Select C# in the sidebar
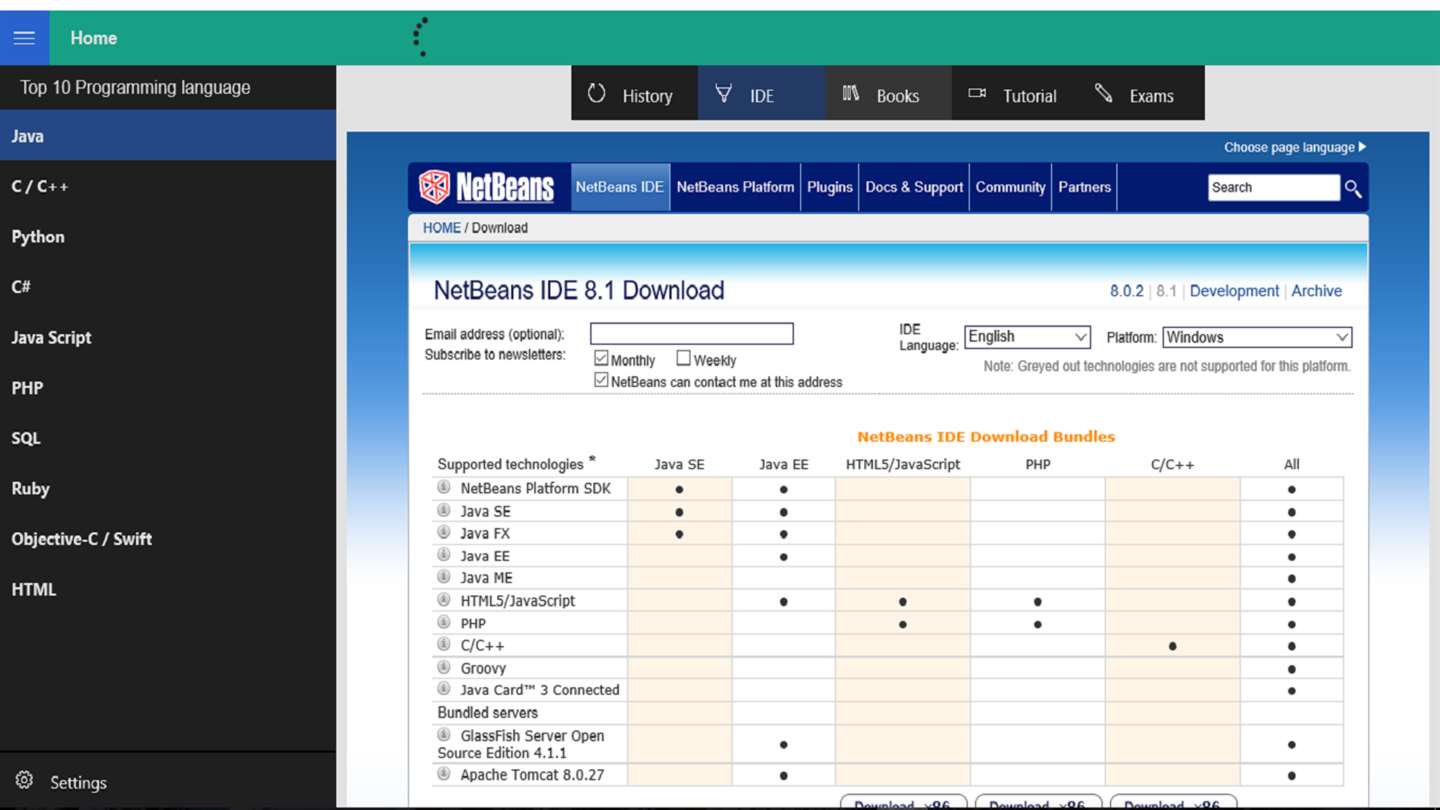 pyautogui.click(x=168, y=287)
